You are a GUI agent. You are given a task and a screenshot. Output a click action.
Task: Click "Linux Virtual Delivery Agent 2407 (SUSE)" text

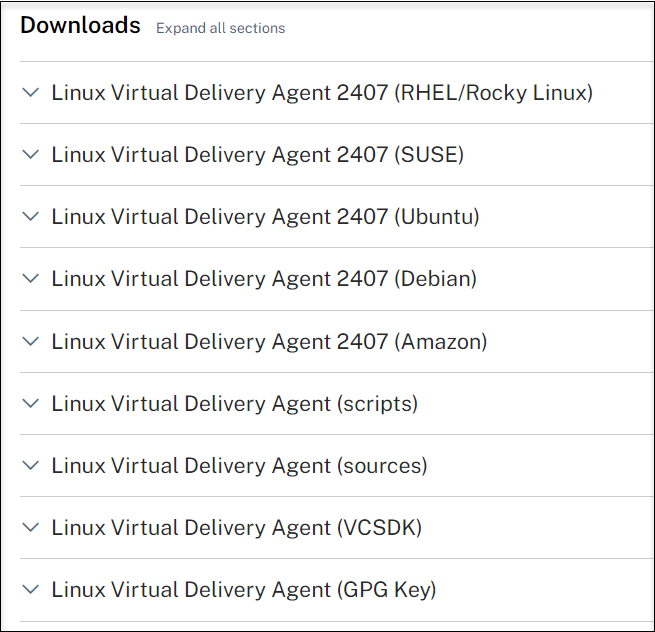pos(257,155)
